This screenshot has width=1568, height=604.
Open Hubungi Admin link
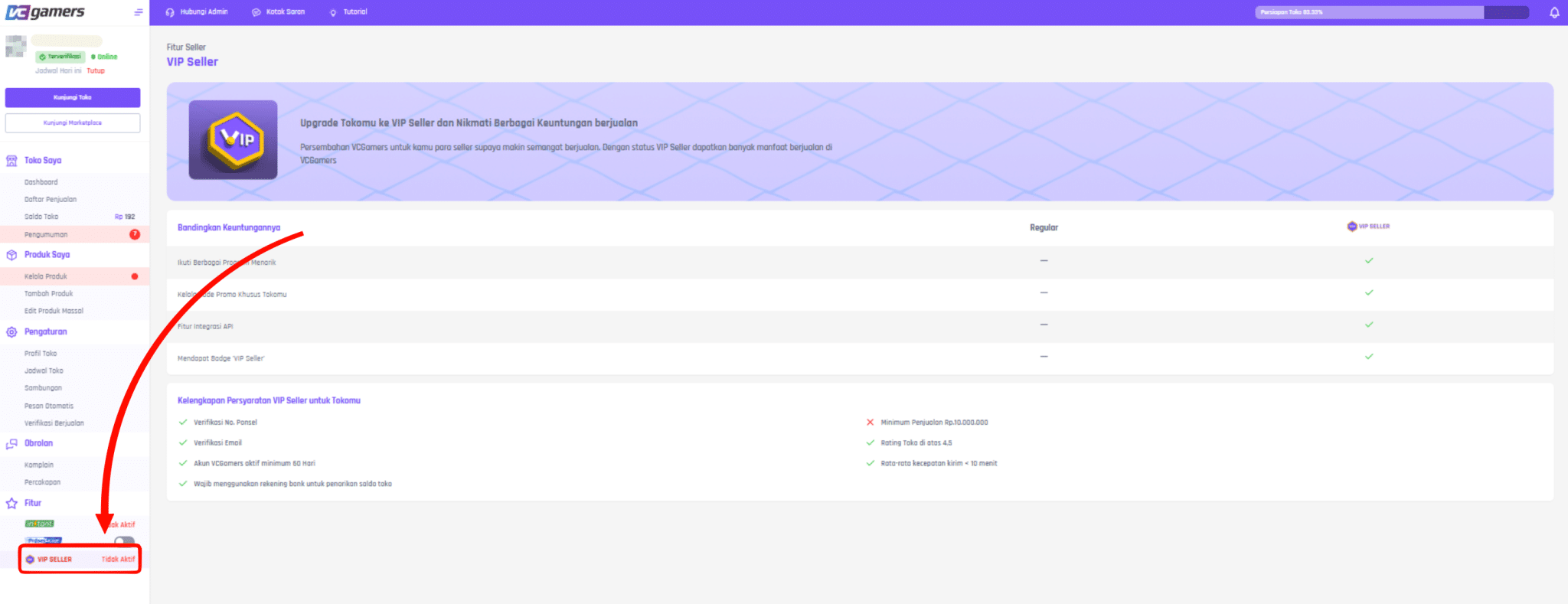tap(204, 12)
